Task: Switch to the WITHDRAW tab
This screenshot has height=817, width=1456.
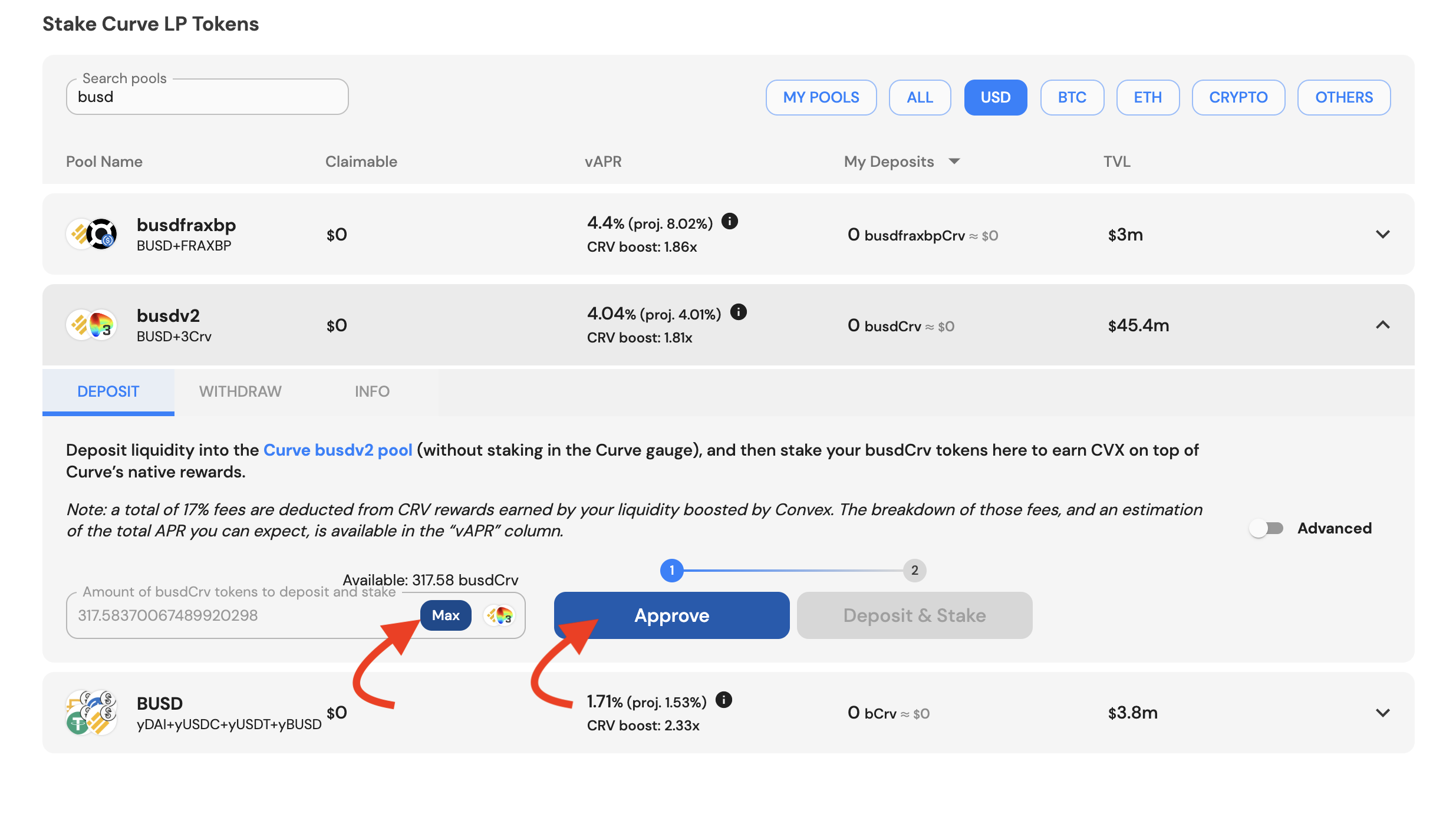Action: point(240,391)
